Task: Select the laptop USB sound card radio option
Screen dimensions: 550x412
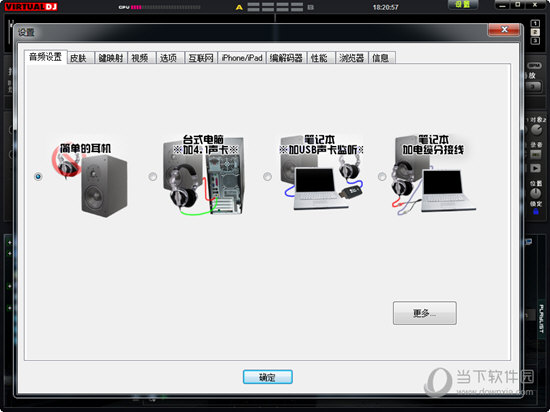Action: coord(267,176)
